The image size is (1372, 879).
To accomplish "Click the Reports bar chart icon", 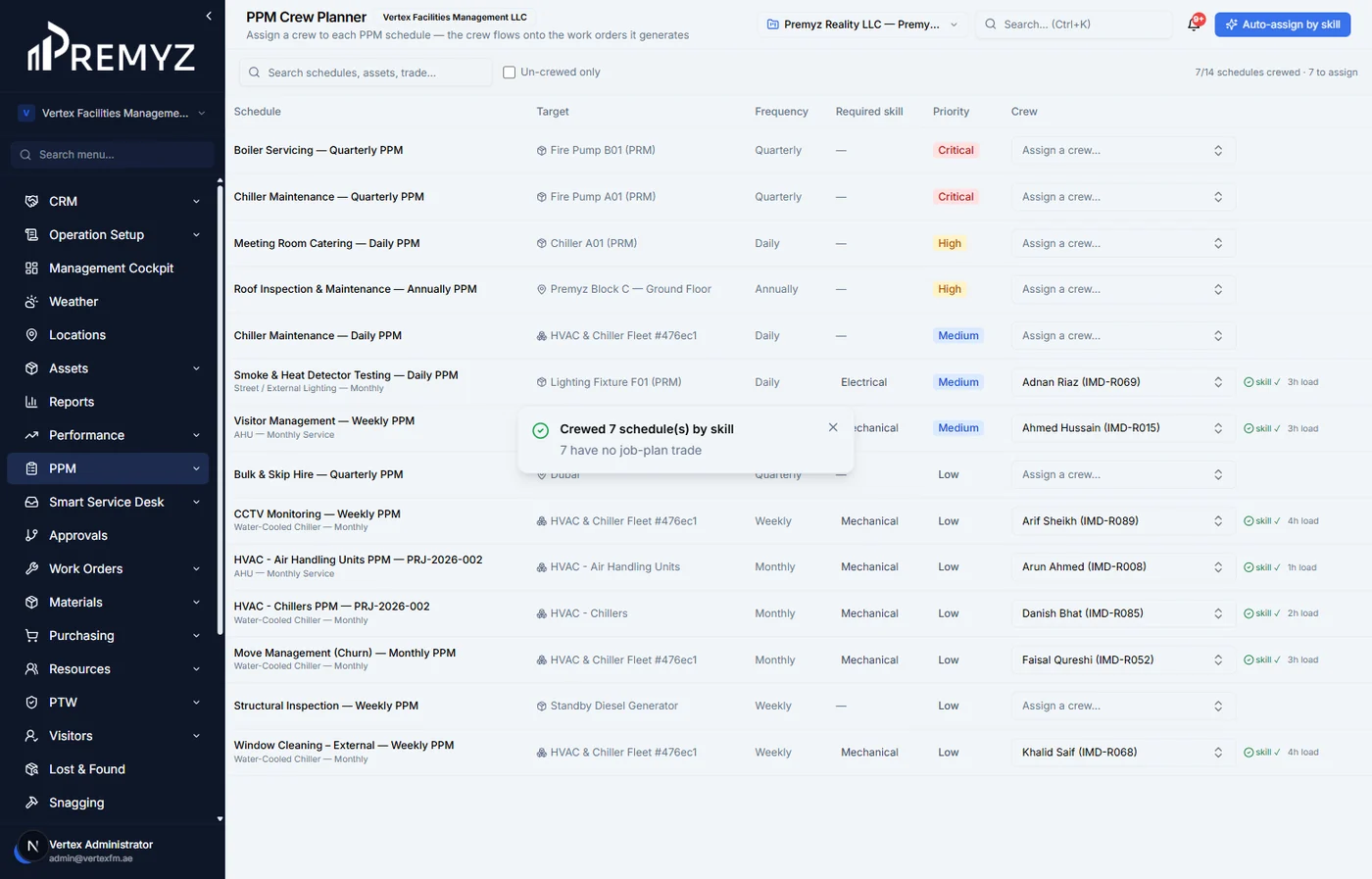I will (31, 401).
